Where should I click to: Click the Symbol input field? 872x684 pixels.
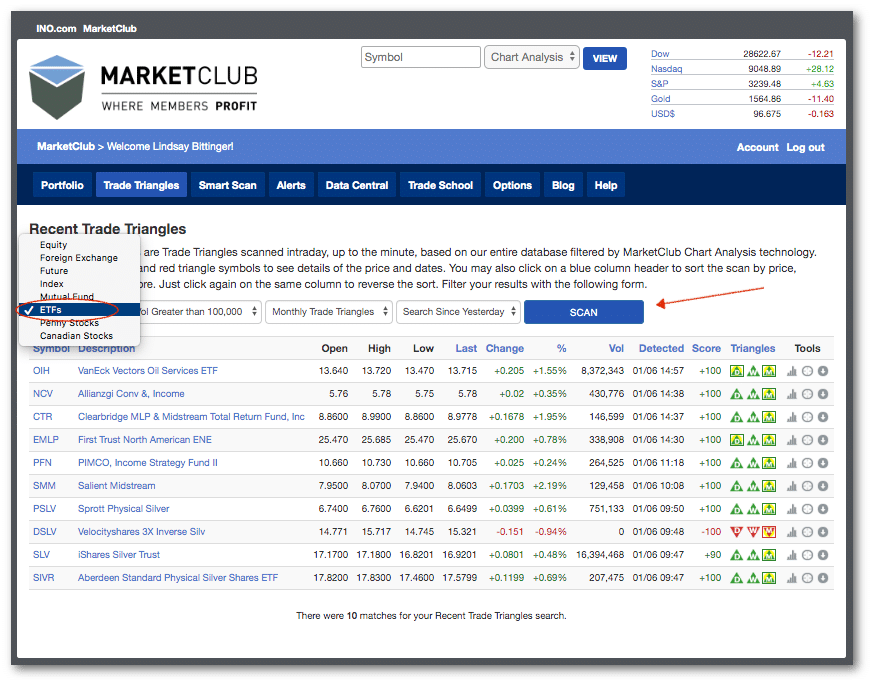pos(420,57)
